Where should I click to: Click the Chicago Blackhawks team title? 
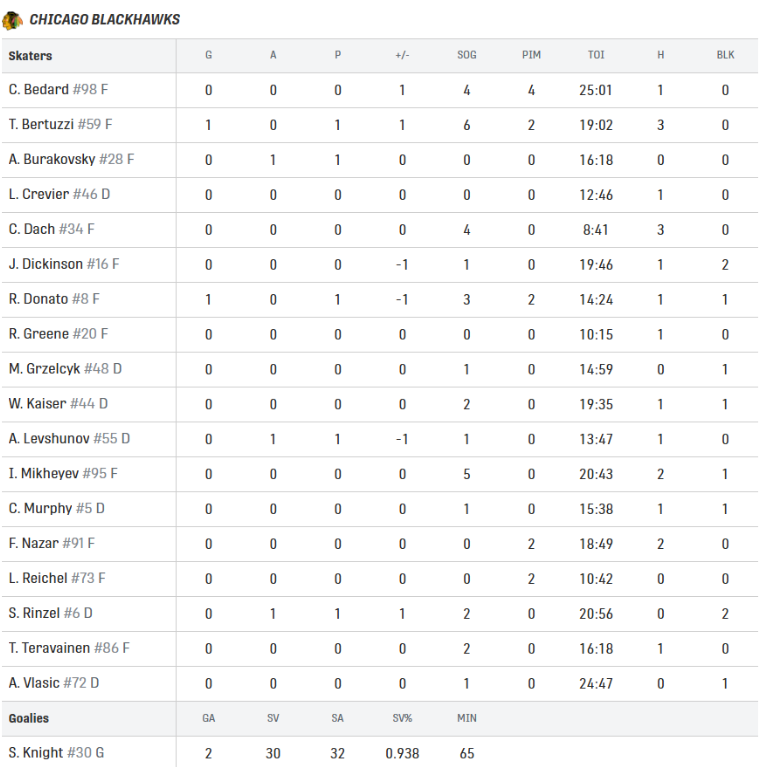coord(105,20)
